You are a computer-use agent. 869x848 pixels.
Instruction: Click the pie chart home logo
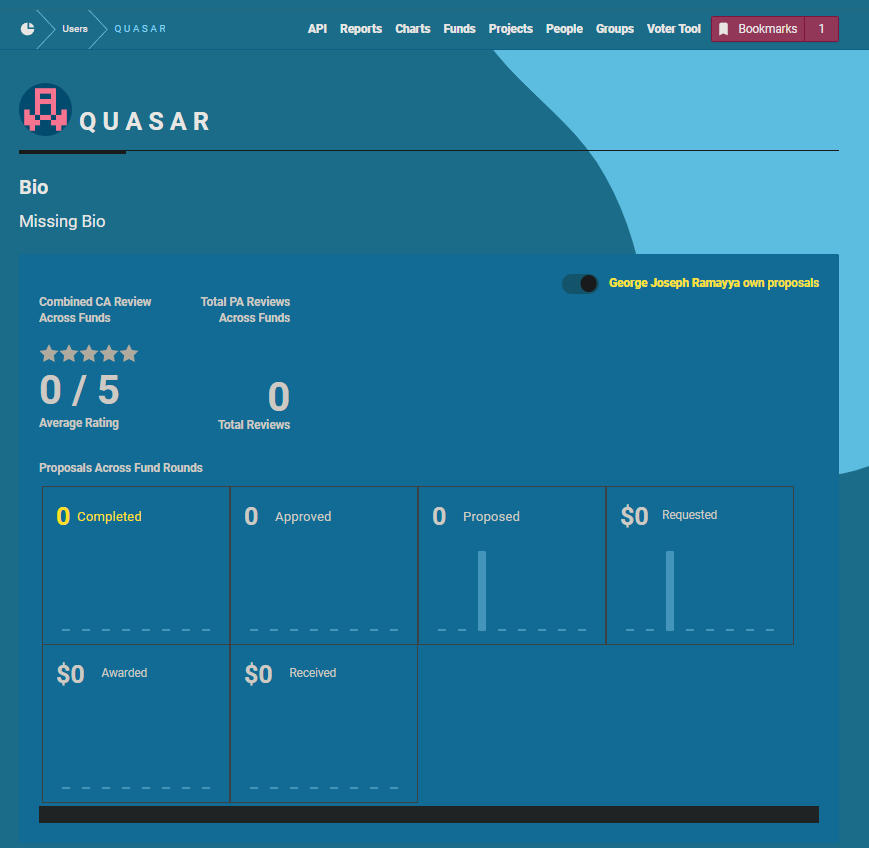pos(27,29)
